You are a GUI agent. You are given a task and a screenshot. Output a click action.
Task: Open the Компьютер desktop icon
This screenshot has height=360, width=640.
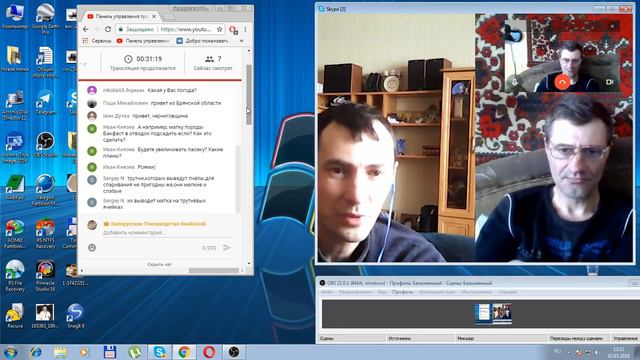click(x=15, y=17)
